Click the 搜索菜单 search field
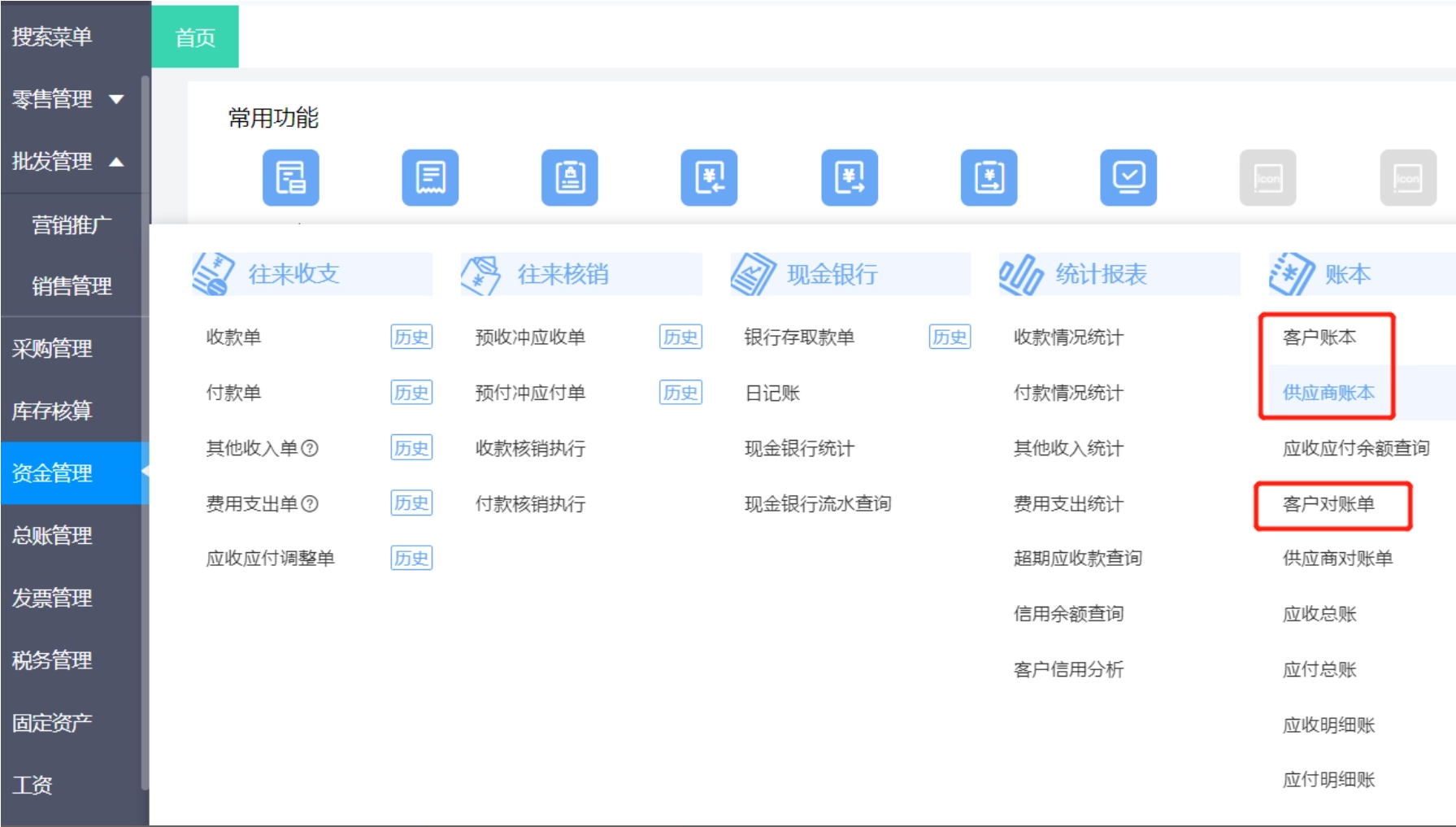Viewport: 1456px width, 827px height. pyautogui.click(x=52, y=37)
